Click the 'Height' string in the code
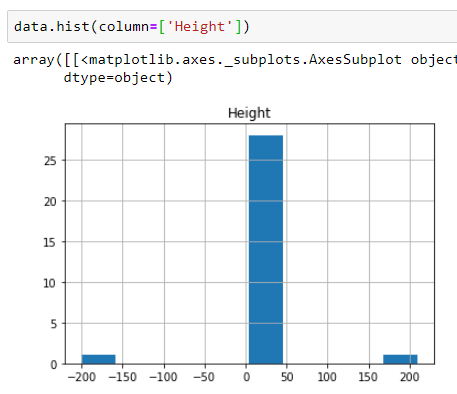The image size is (457, 394). click(200, 27)
